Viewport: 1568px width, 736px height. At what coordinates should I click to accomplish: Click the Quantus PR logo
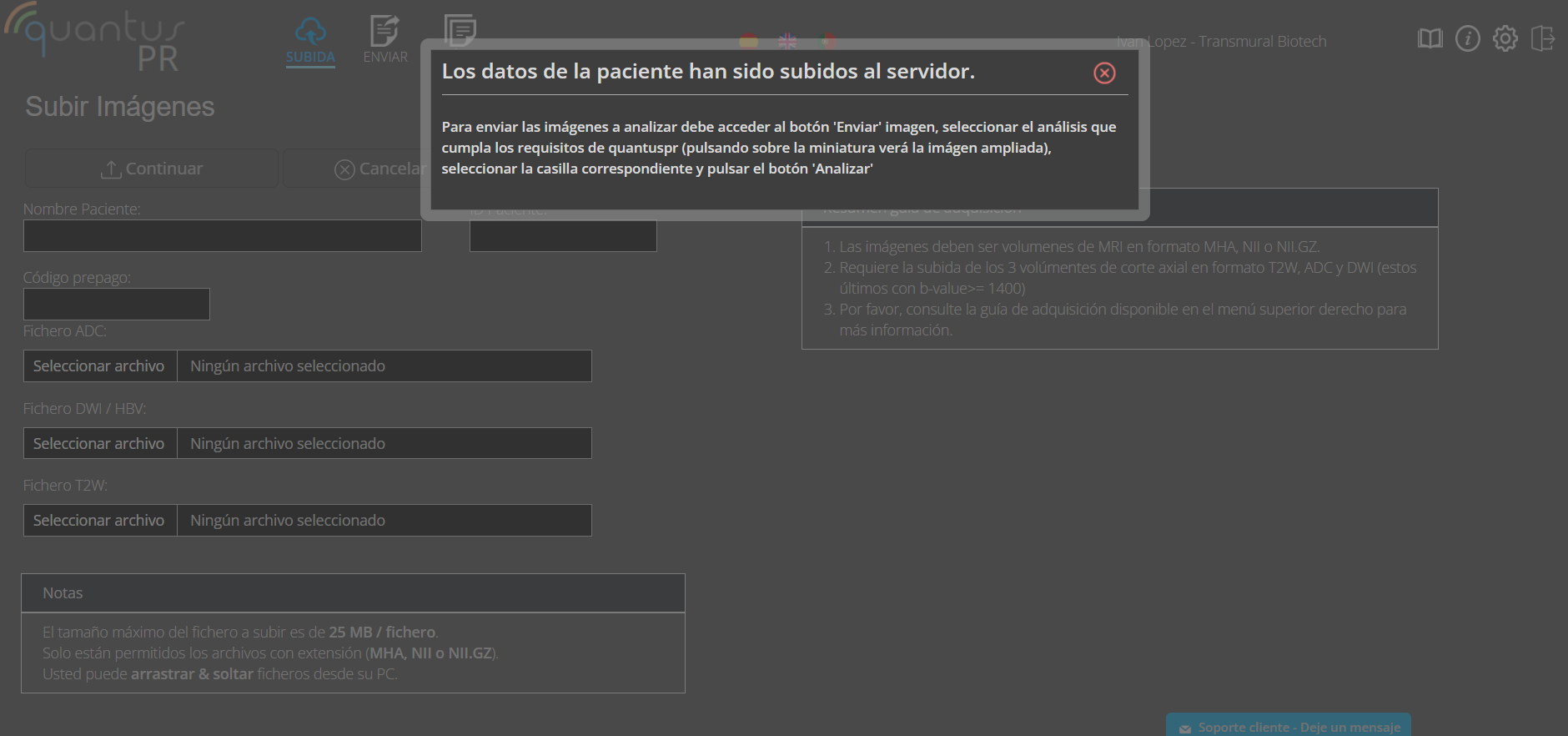pyautogui.click(x=96, y=38)
